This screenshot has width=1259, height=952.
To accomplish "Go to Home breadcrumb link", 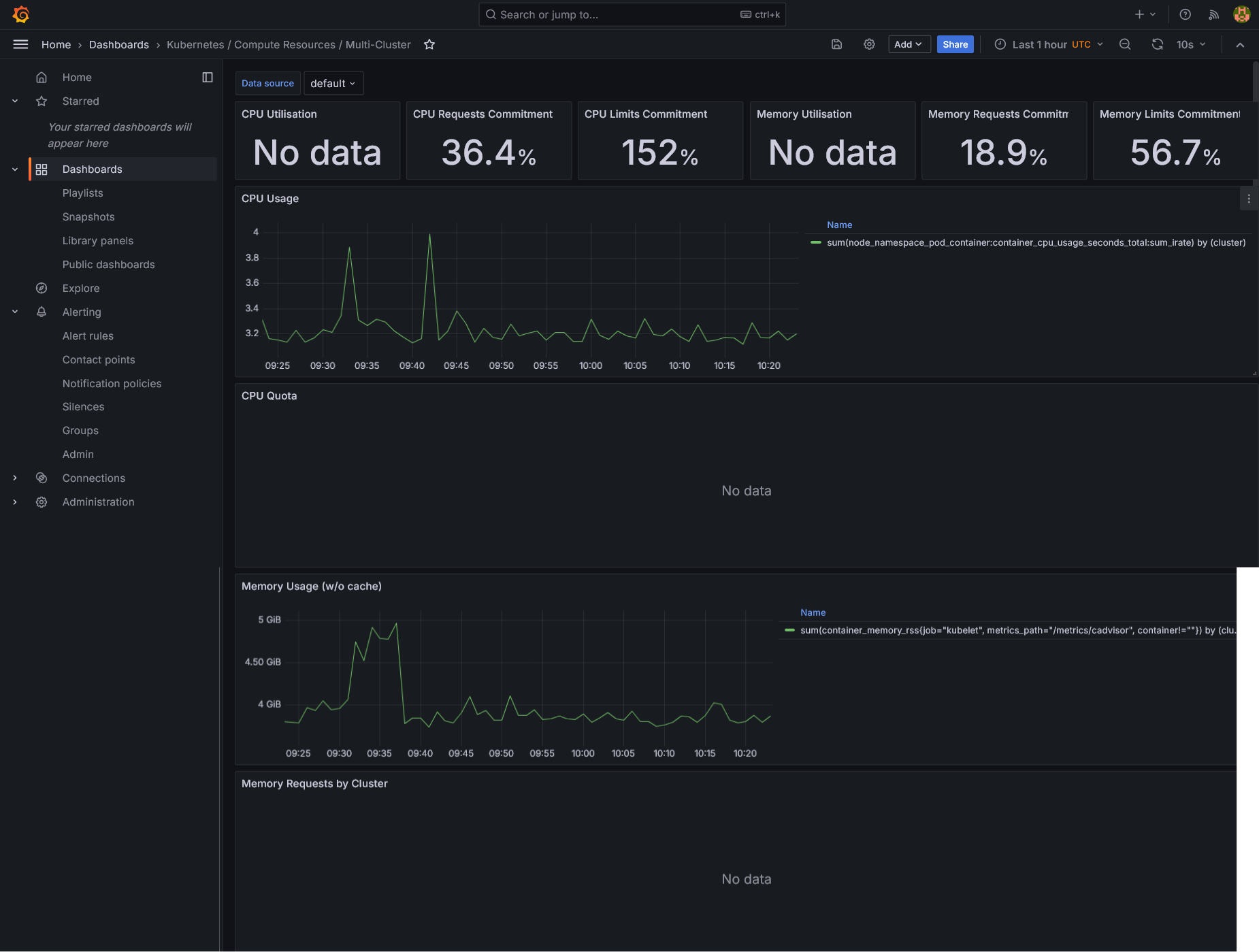I will 56,44.
